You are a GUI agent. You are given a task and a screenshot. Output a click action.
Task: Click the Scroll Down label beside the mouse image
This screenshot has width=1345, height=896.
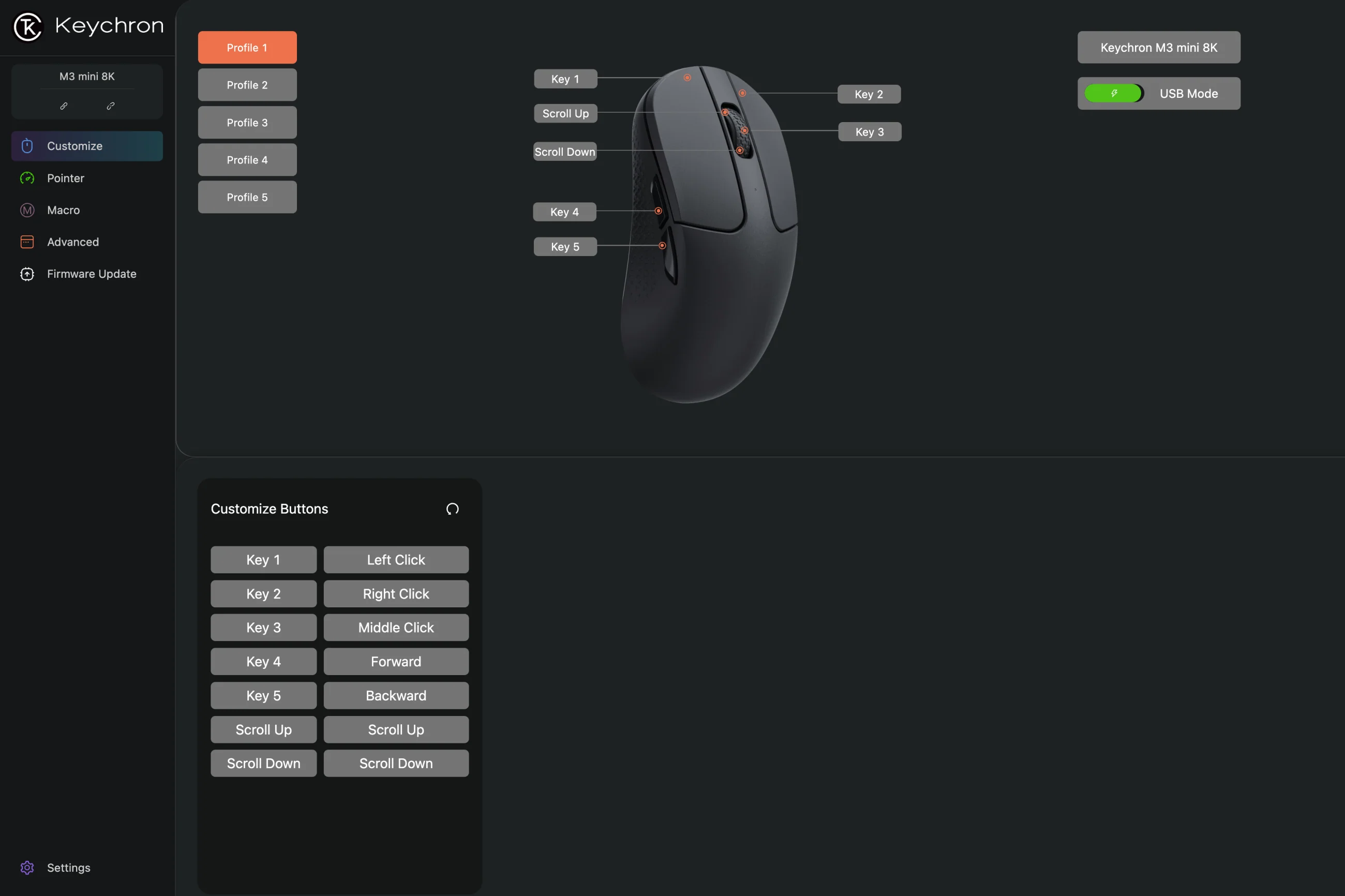click(x=564, y=152)
